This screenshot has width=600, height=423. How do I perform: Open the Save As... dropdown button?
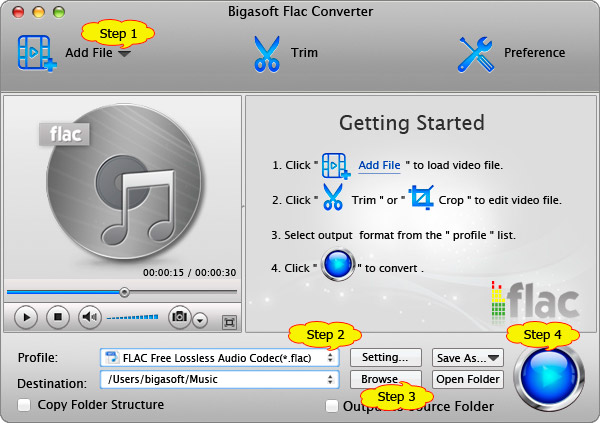tap(468, 358)
